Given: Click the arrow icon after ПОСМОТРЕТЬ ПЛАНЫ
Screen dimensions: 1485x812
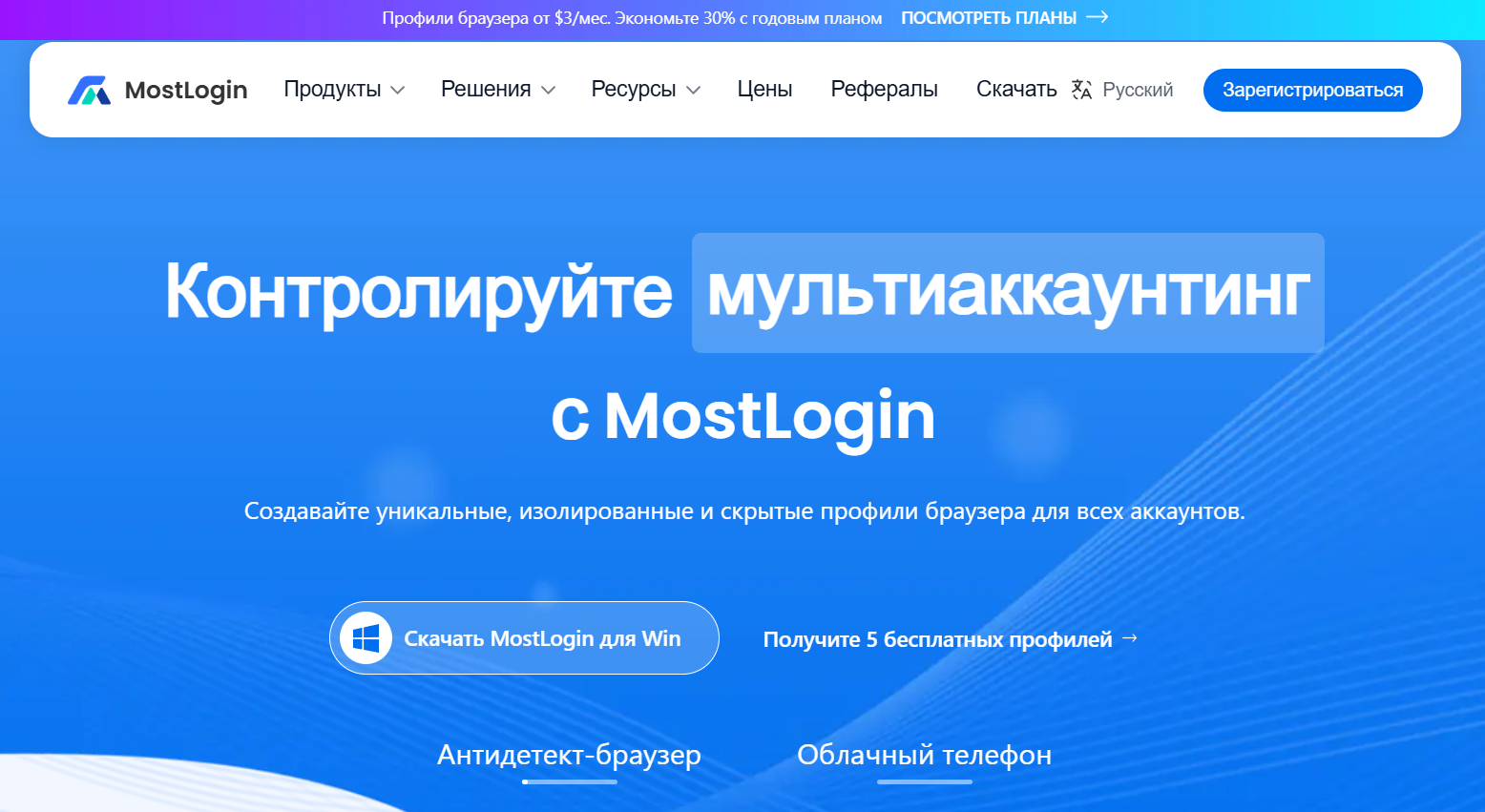Looking at the screenshot, I should 1098,17.
